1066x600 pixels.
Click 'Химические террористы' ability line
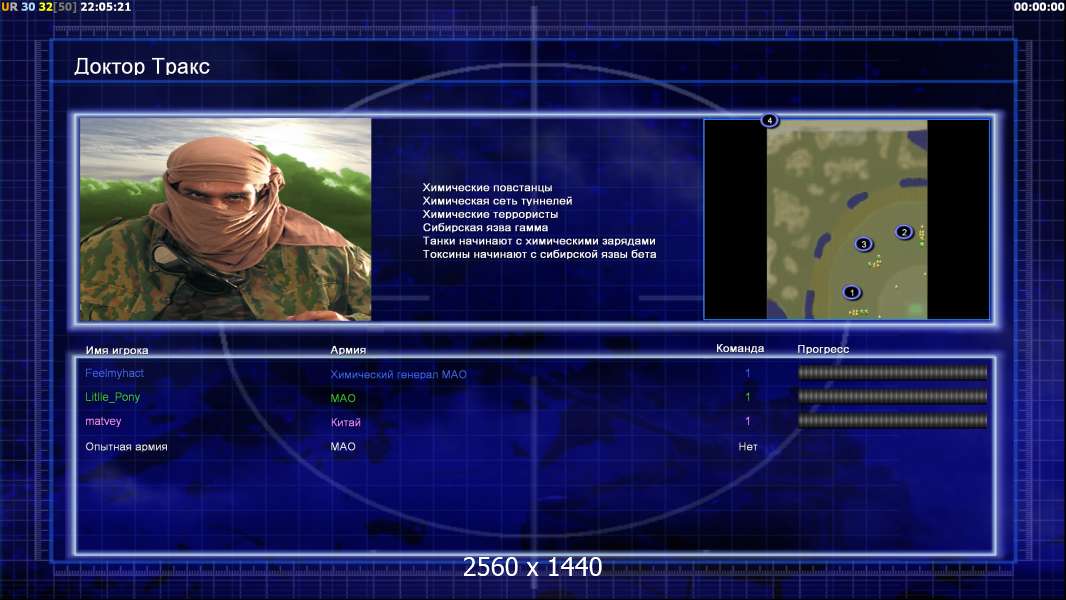489,214
